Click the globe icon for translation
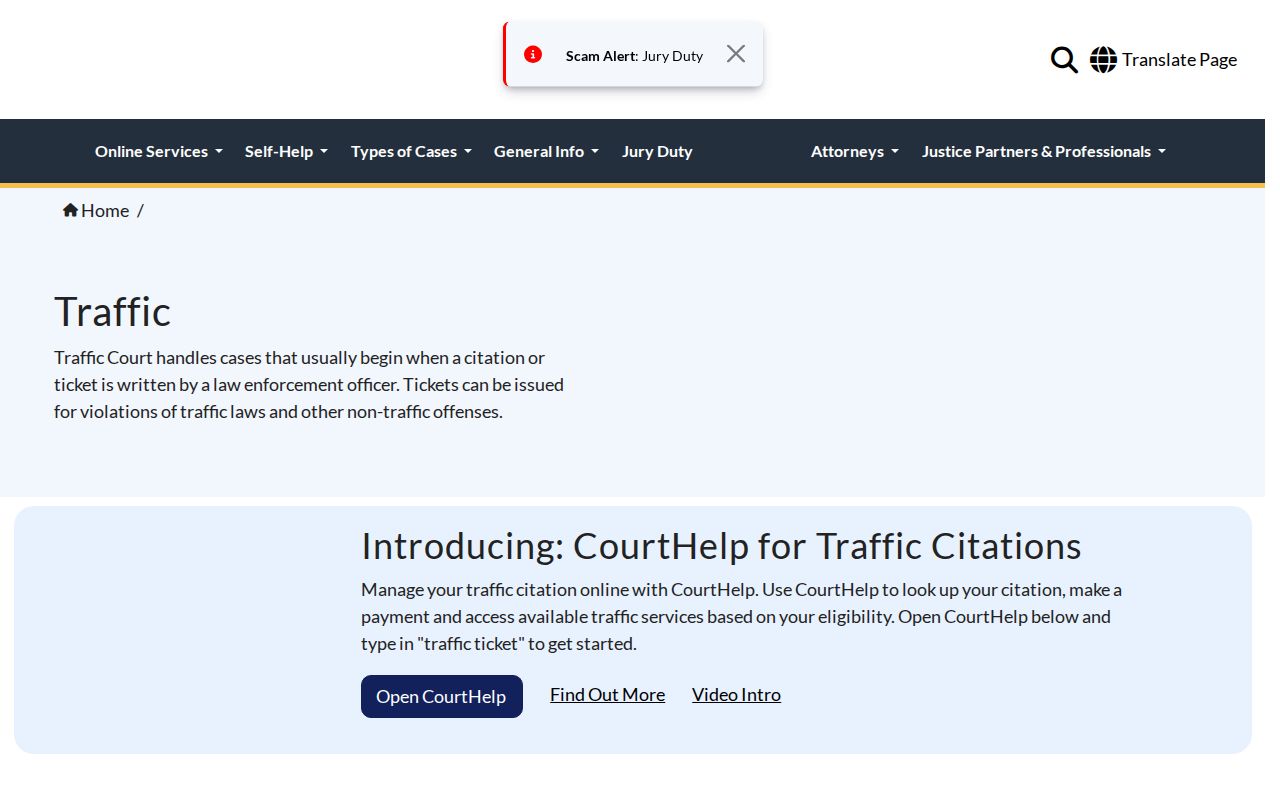Image resolution: width=1280 pixels, height=800 pixels. (1103, 60)
